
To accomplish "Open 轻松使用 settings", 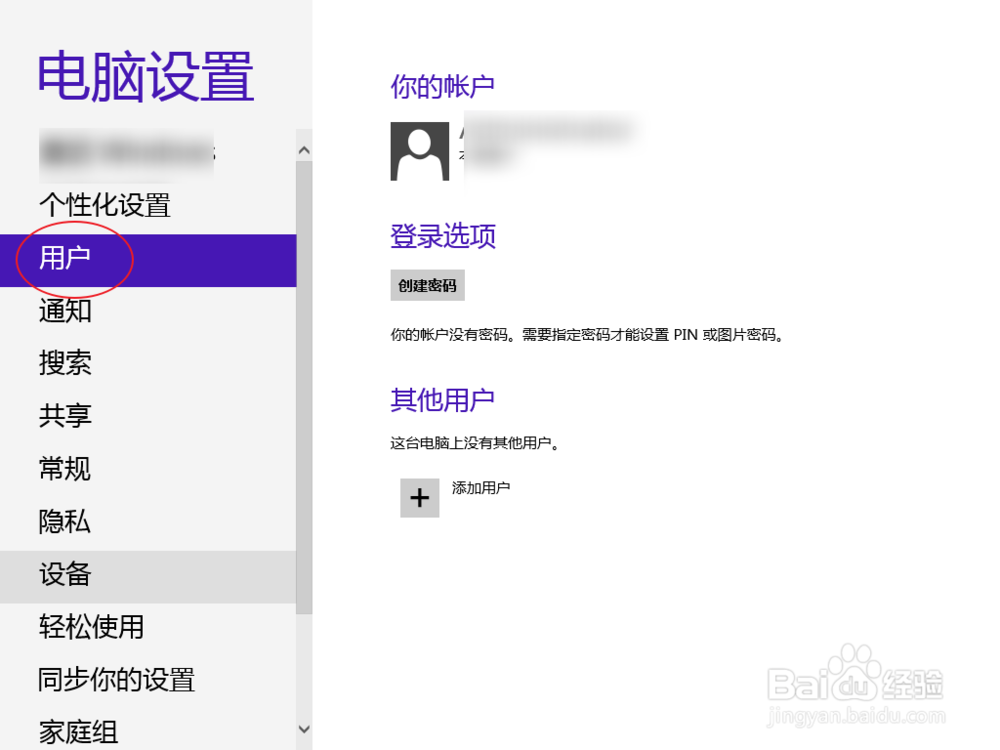I will [x=148, y=628].
